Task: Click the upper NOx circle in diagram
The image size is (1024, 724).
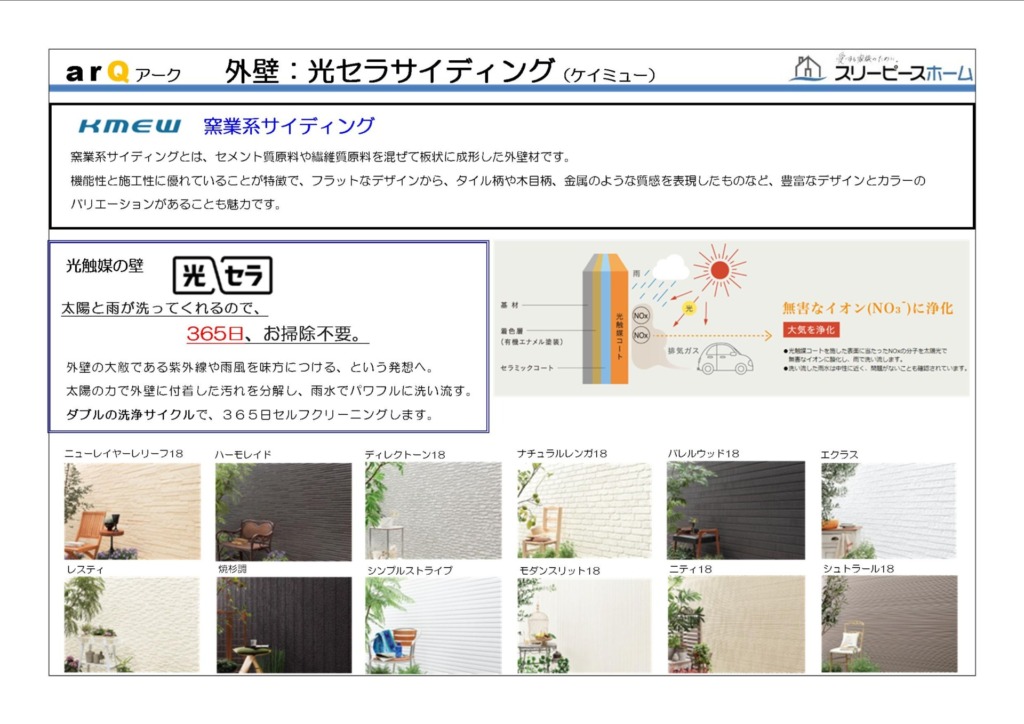Action: pyautogui.click(x=641, y=315)
